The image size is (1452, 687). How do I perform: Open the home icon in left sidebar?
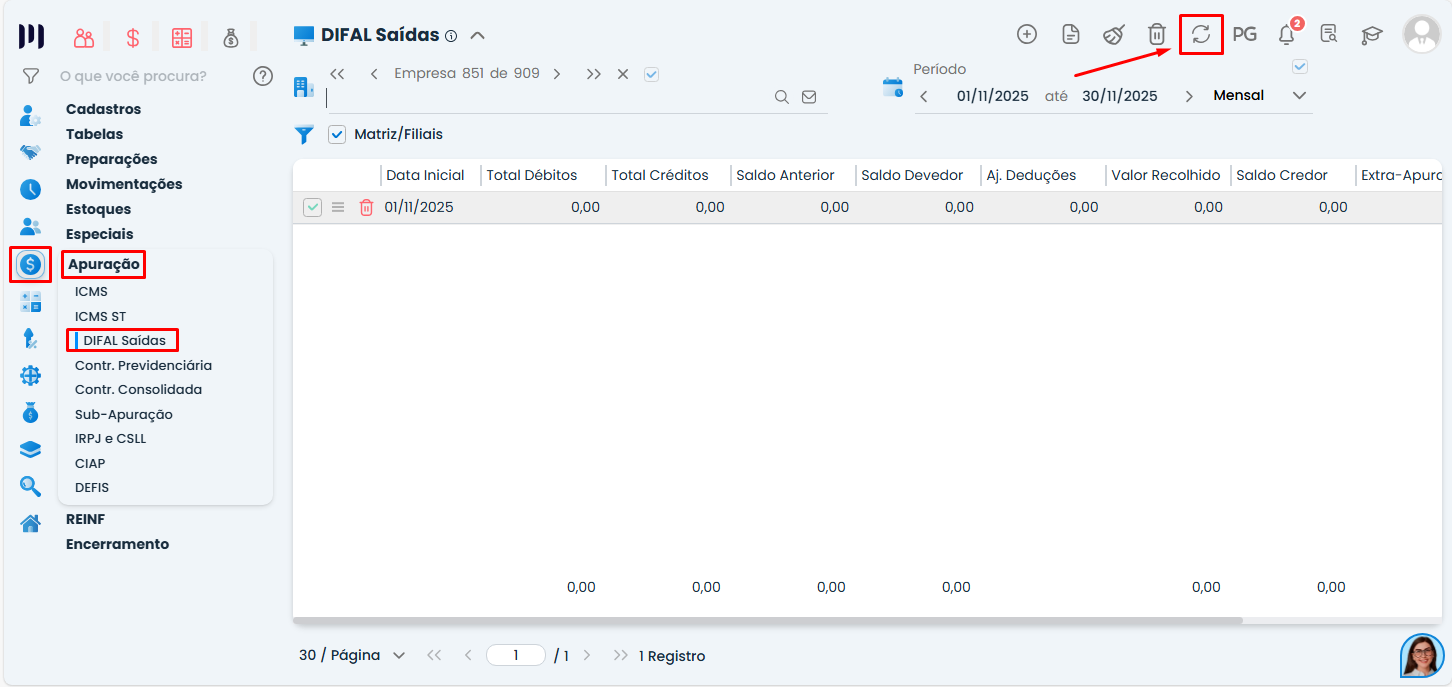pyautogui.click(x=31, y=523)
